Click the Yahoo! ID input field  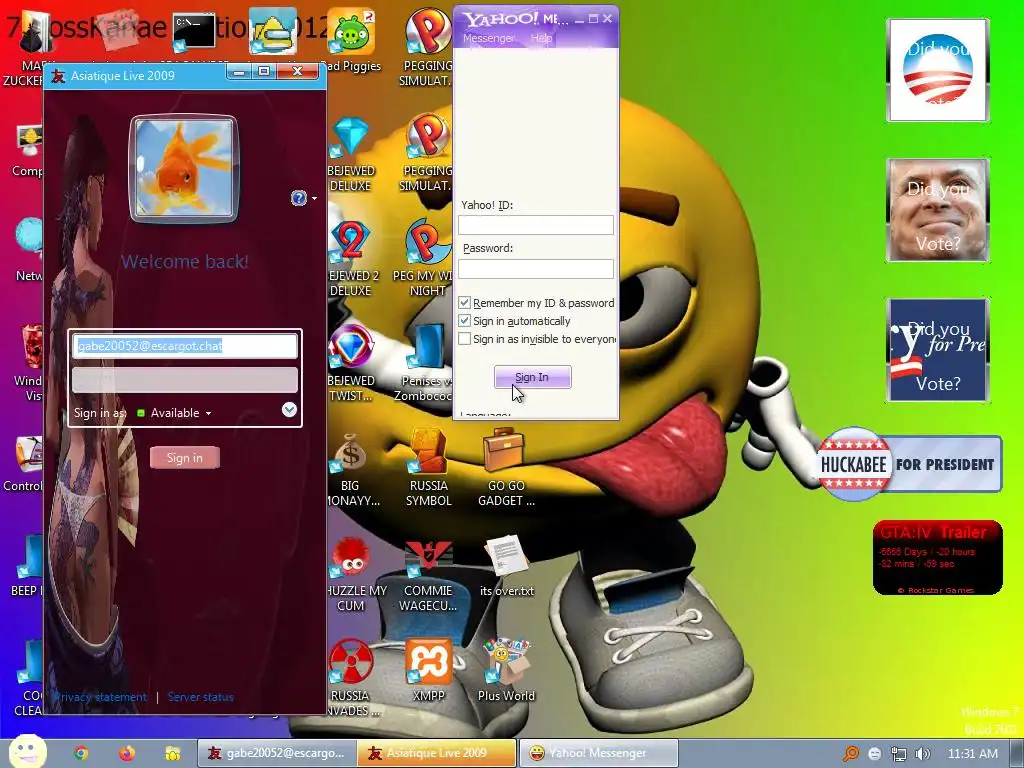coord(536,225)
